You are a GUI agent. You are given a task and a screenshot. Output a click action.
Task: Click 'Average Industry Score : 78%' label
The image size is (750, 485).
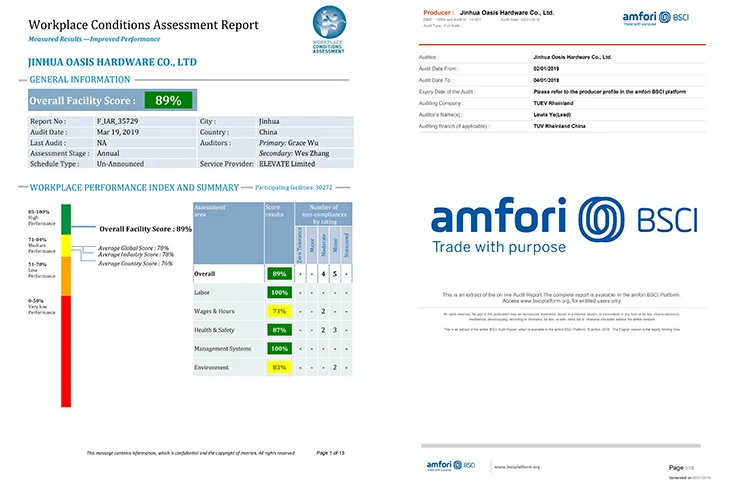(x=136, y=254)
